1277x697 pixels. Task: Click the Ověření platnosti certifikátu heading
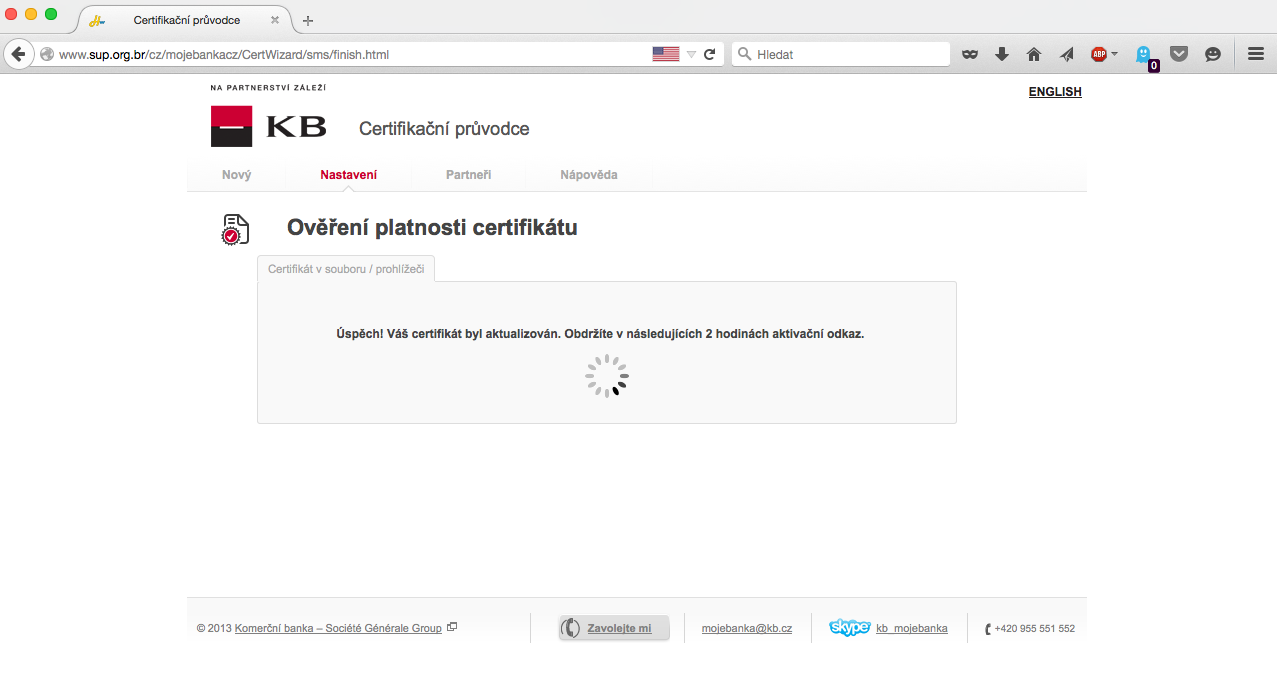pyautogui.click(x=432, y=228)
